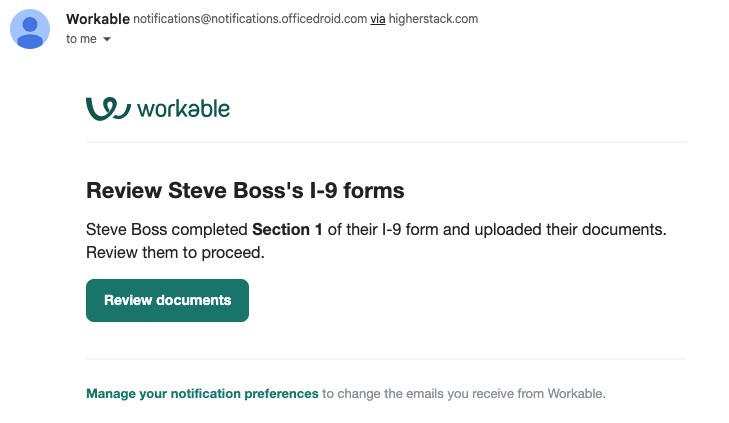Open Manage your notification preferences link

click(202, 394)
